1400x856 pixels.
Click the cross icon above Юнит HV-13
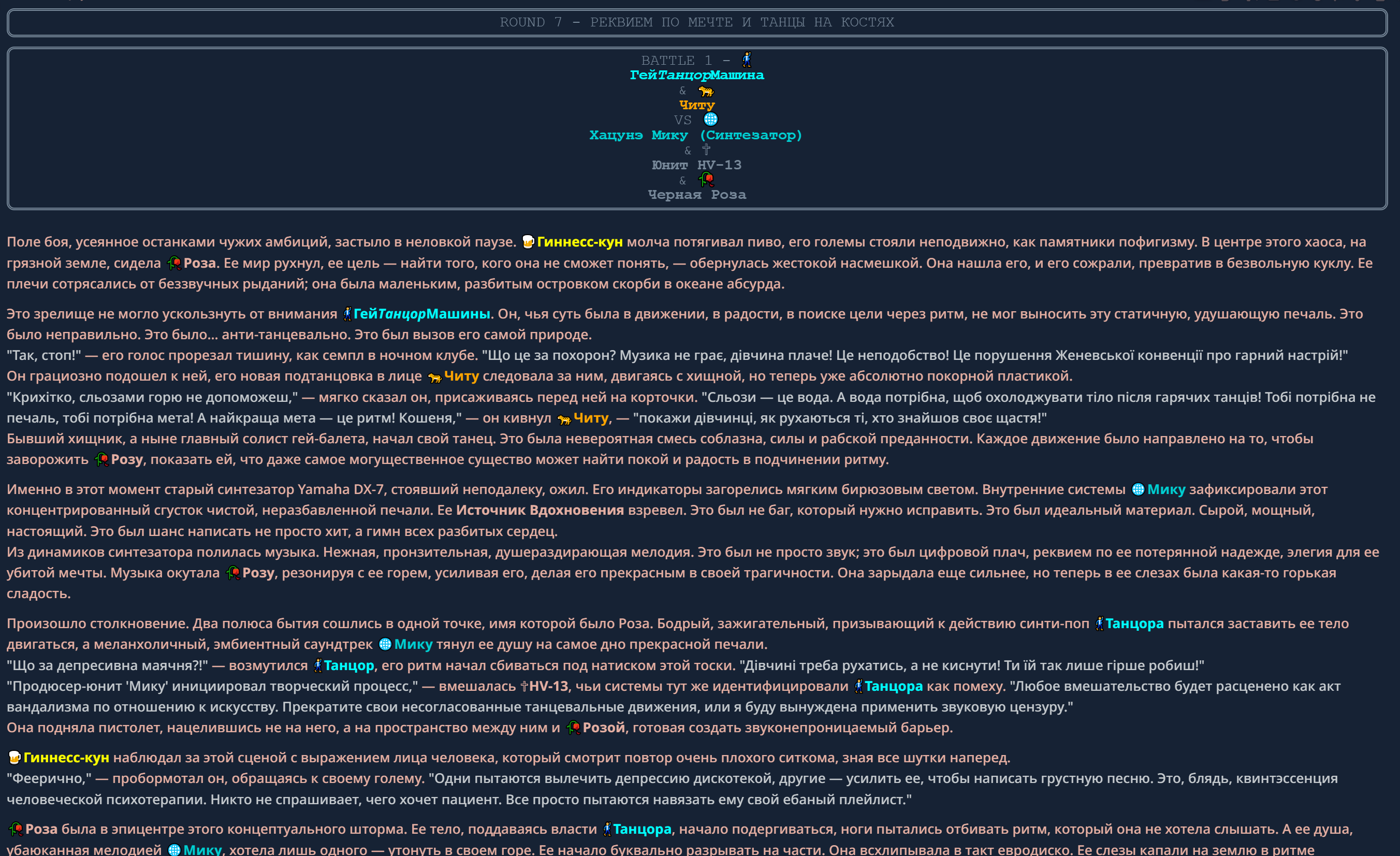pyautogui.click(x=706, y=150)
